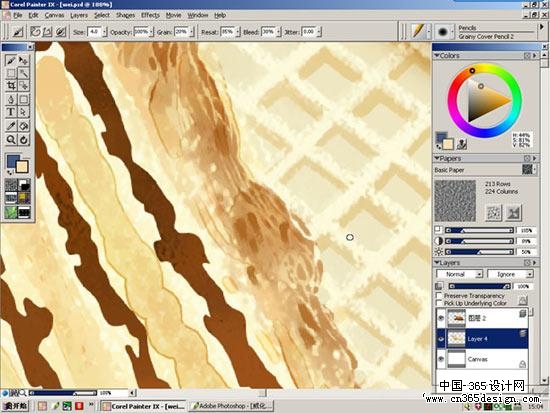Select the Rotate Page tool
The image size is (550, 413).
(24, 140)
